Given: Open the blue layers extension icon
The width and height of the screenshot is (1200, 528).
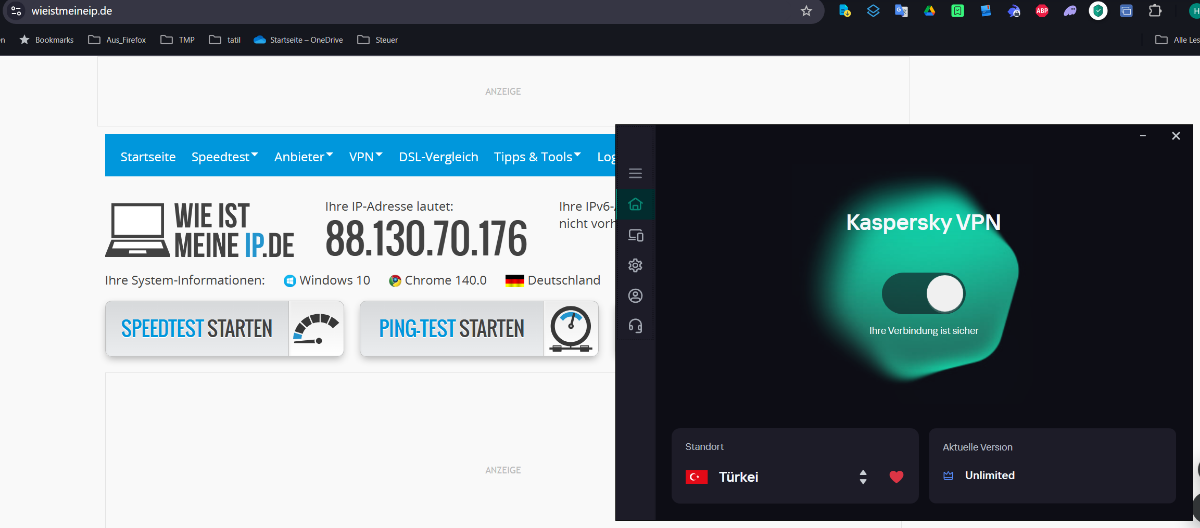Looking at the screenshot, I should click(x=873, y=11).
